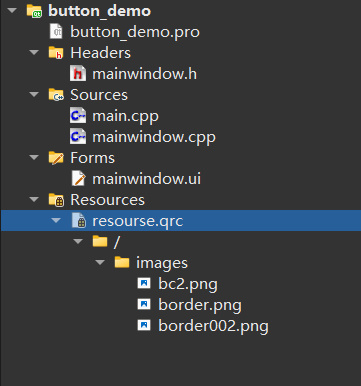This screenshot has height=386, width=361.
Task: Collapse the Forms folder arrow
Action: click(x=34, y=157)
